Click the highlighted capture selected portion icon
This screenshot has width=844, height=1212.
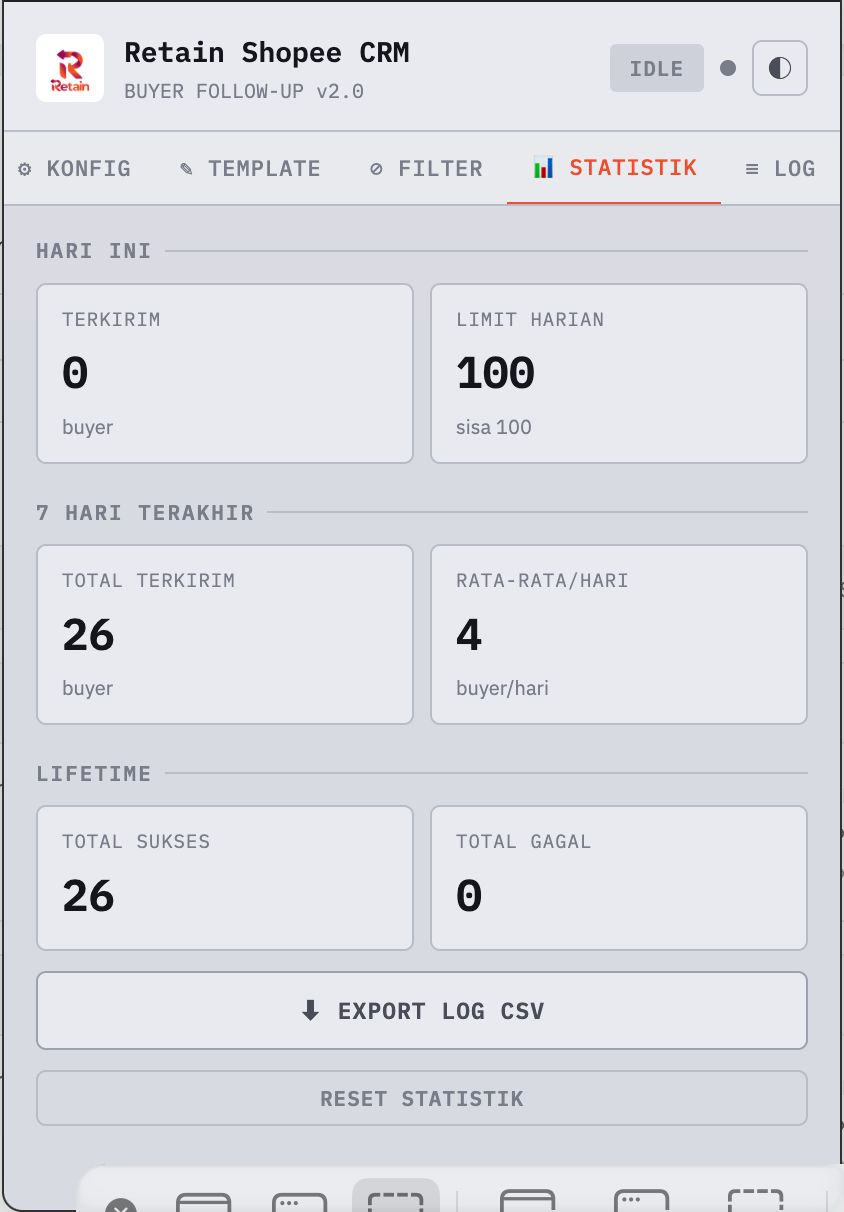pyautogui.click(x=395, y=1200)
